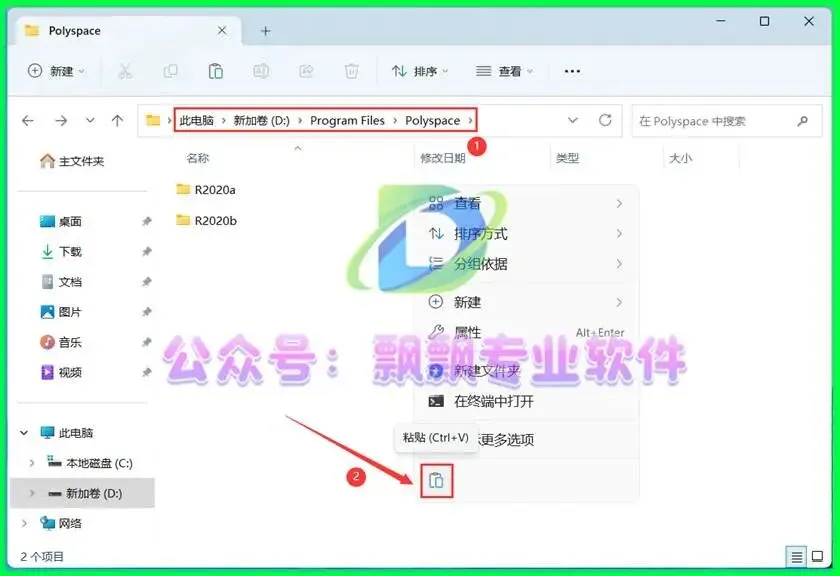
Task: Unpin 下载 using its pin icon
Action: pos(146,251)
